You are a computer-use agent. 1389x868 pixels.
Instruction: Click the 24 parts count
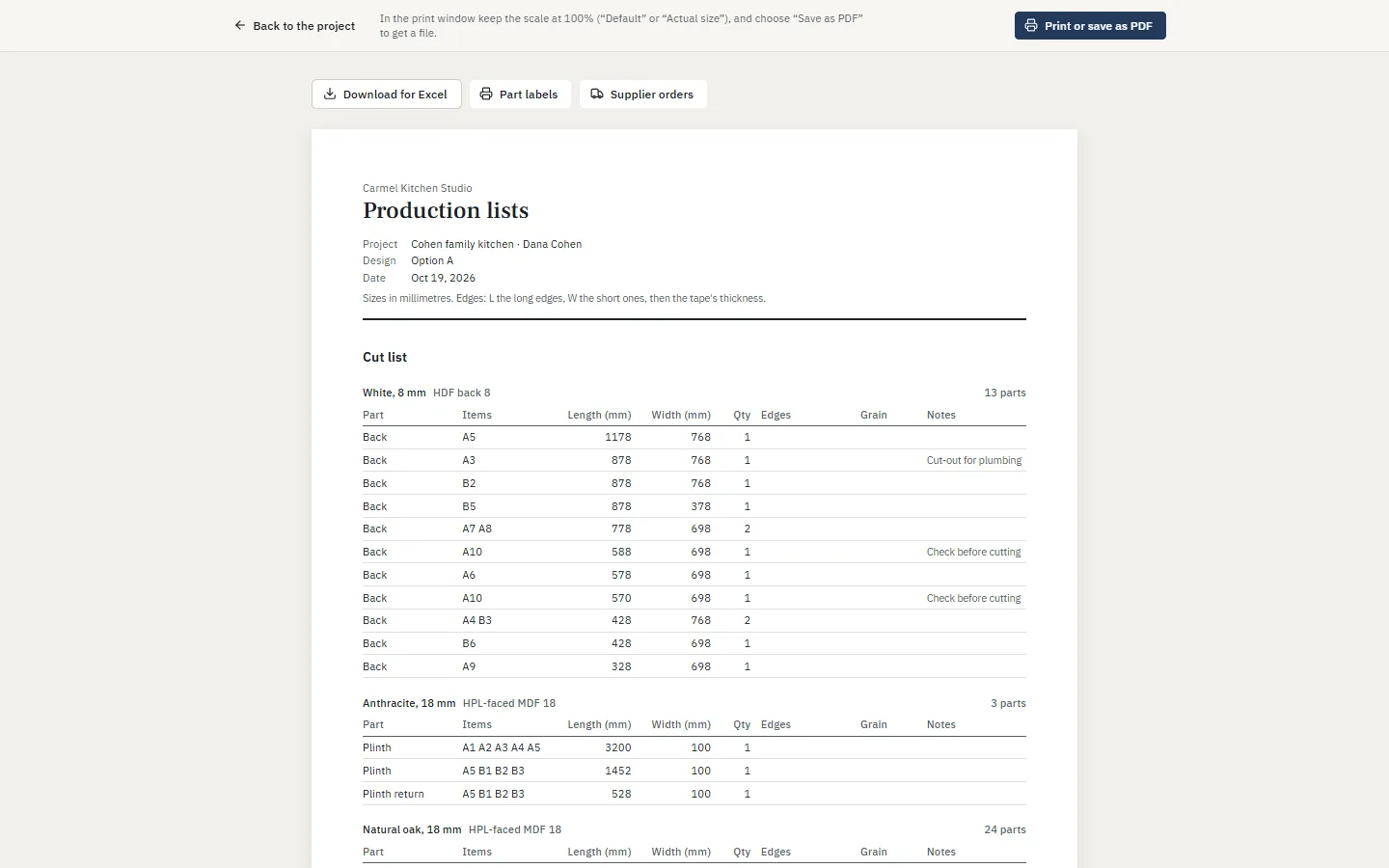click(x=1005, y=829)
